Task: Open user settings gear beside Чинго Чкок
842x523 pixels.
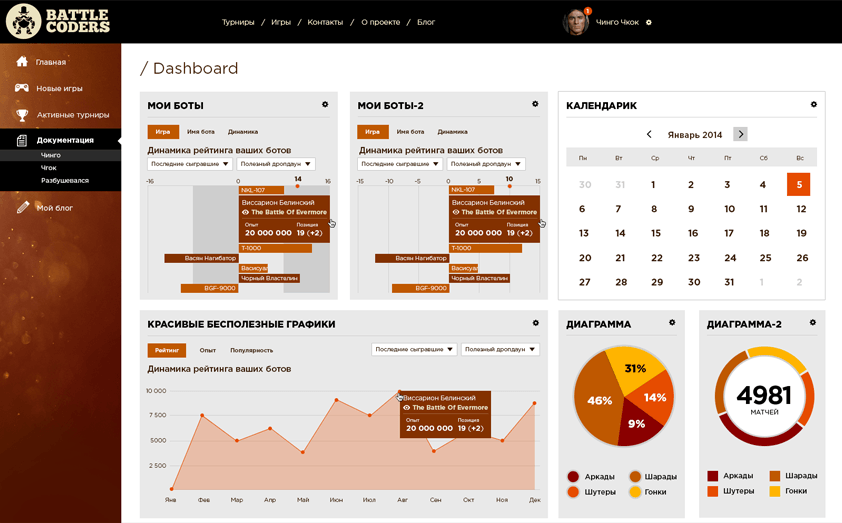Action: coord(649,23)
